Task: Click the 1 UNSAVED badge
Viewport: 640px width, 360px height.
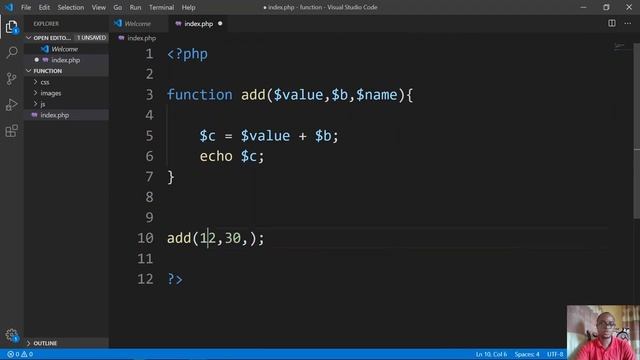Action: point(91,38)
